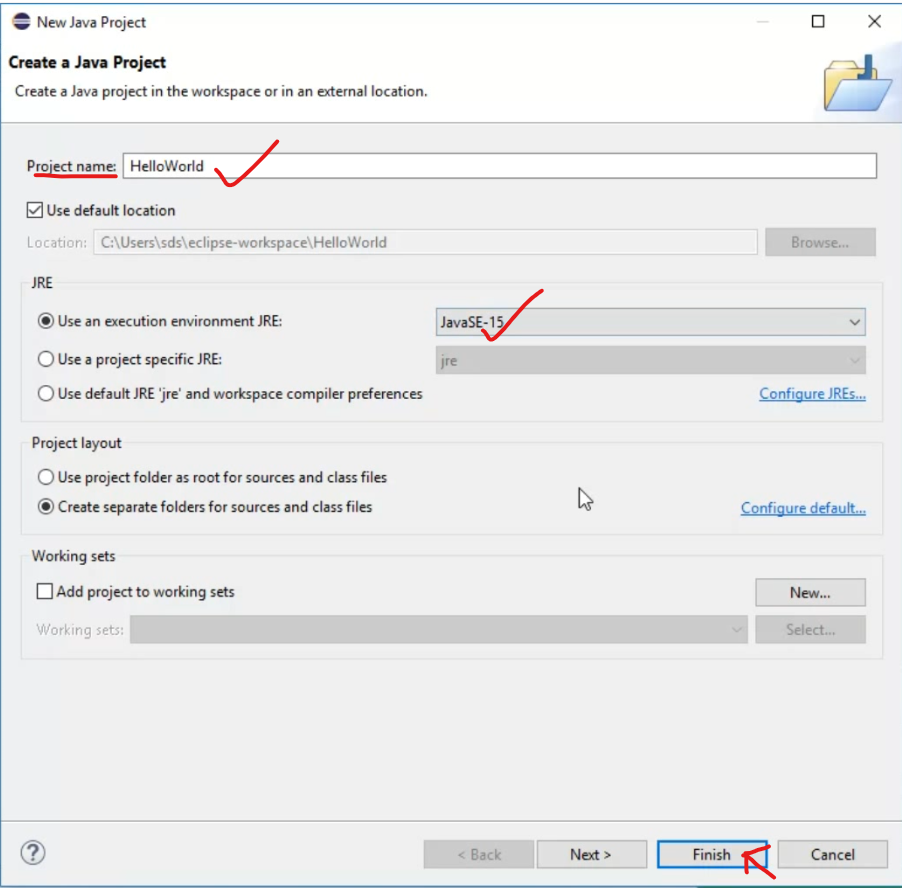Click the Java project folder wizard icon

click(x=856, y=84)
